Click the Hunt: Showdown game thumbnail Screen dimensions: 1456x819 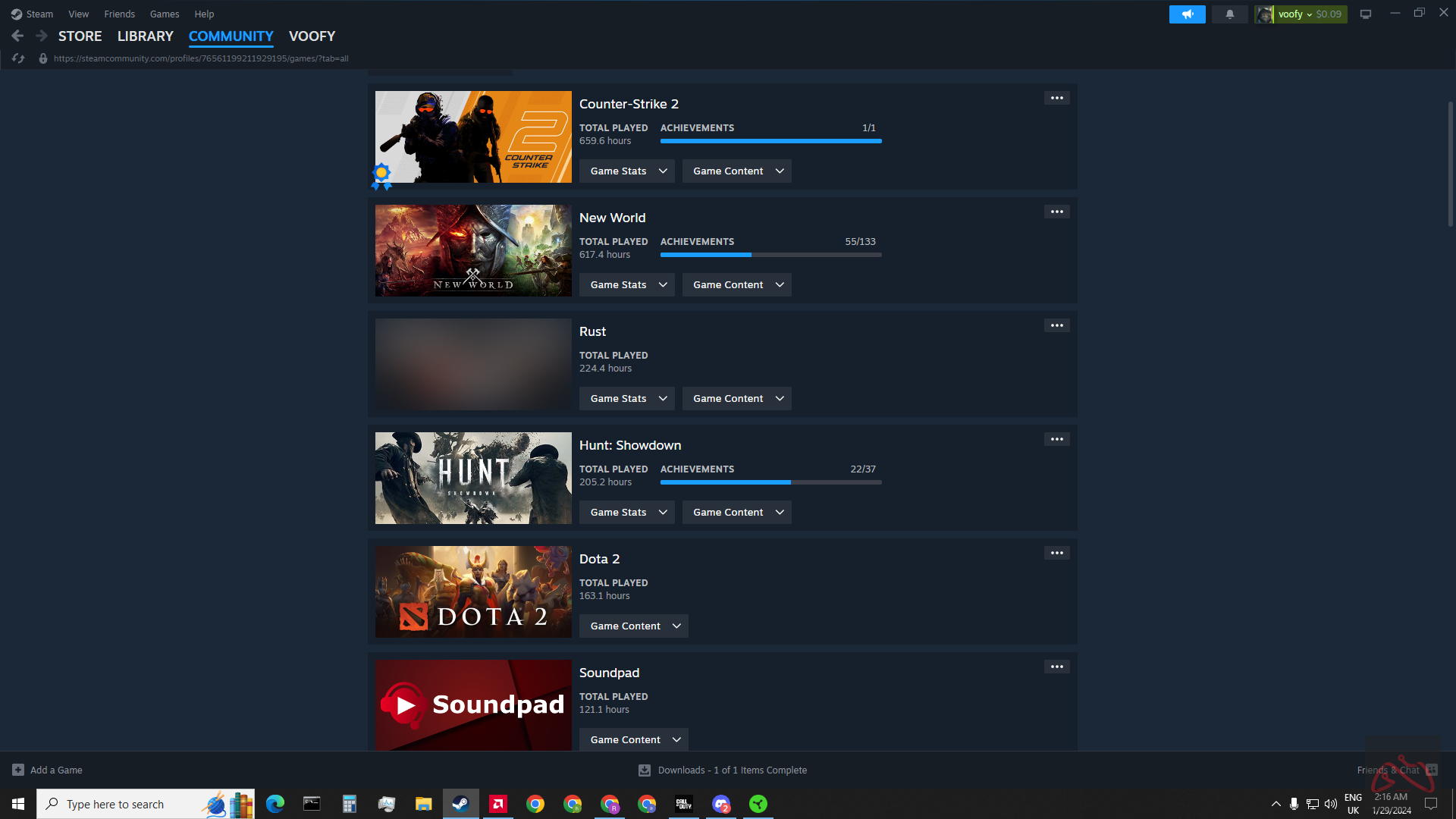[473, 479]
